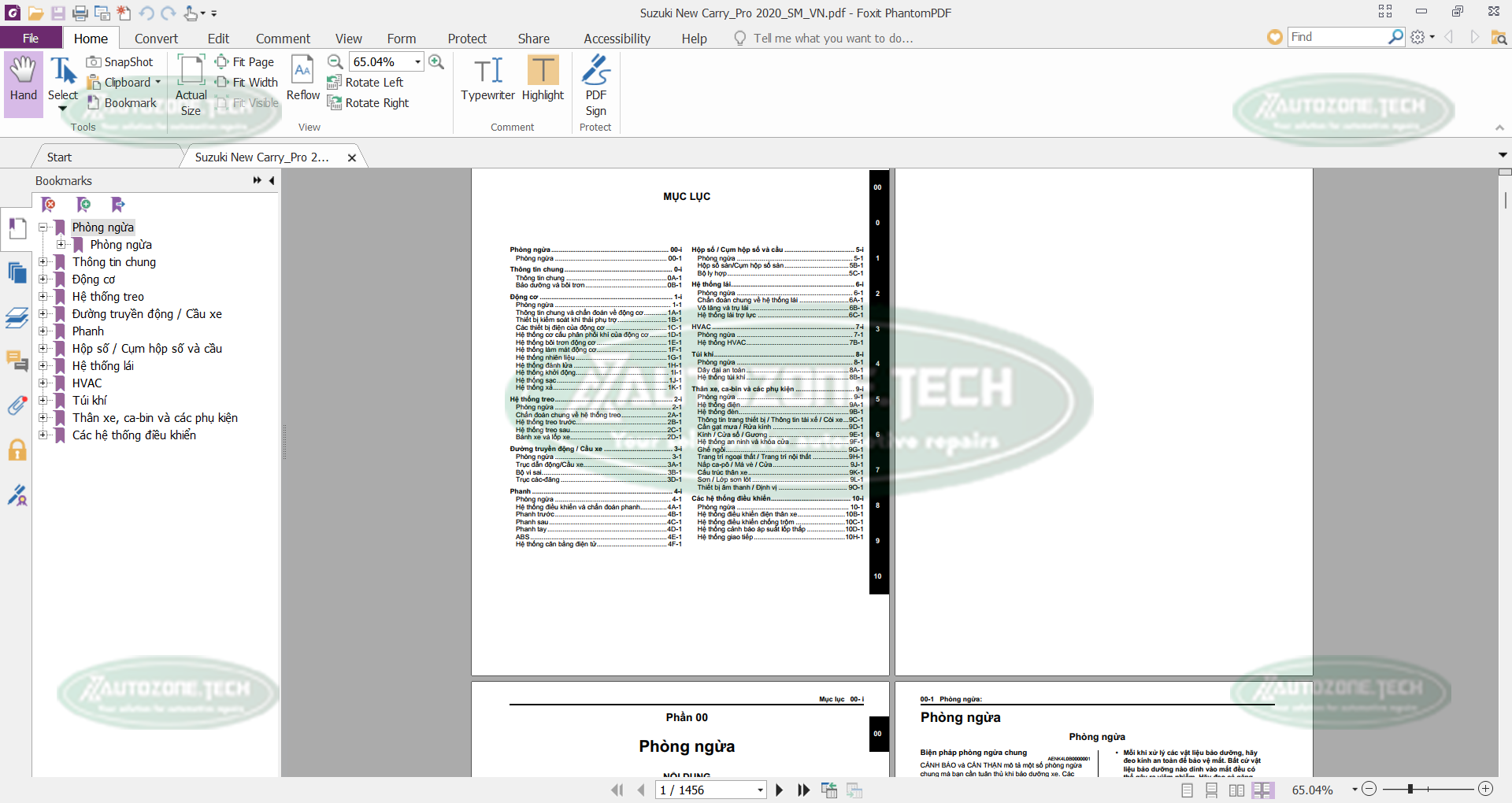Collapse the Phòng ngừa bookmark
This screenshot has width=1512, height=803.
(41, 227)
